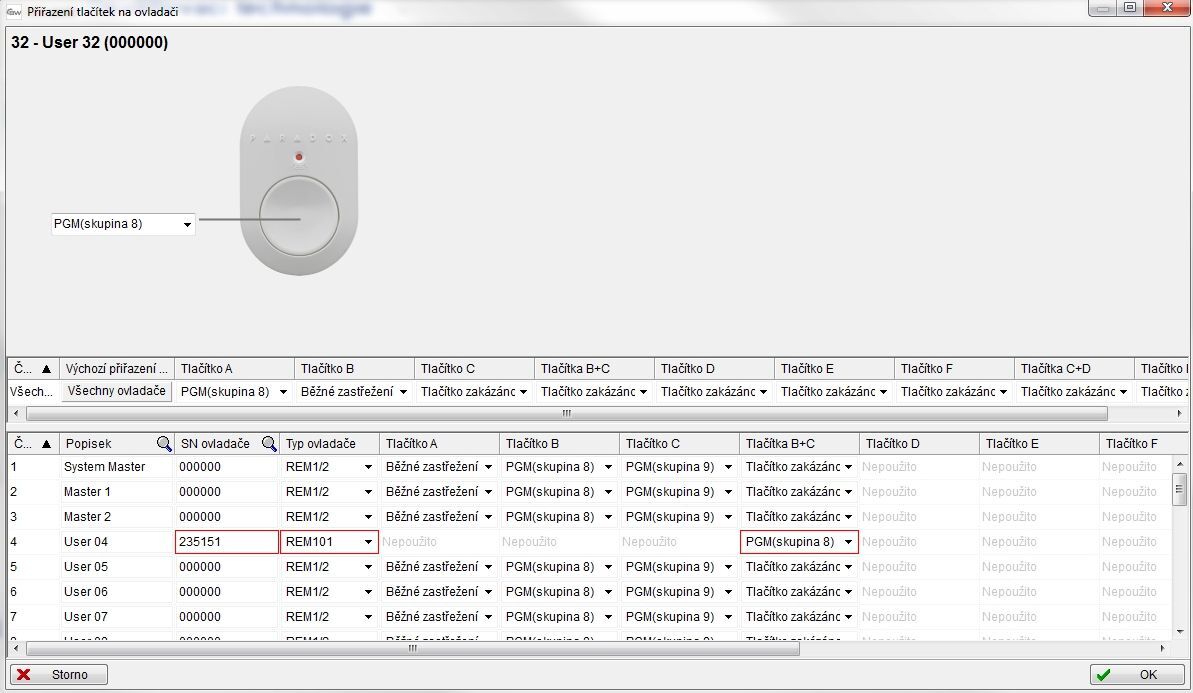Open Tlačítko B default assignment Běžné zastřežení dropdown
Screen dimensions: 1193x693
point(403,392)
